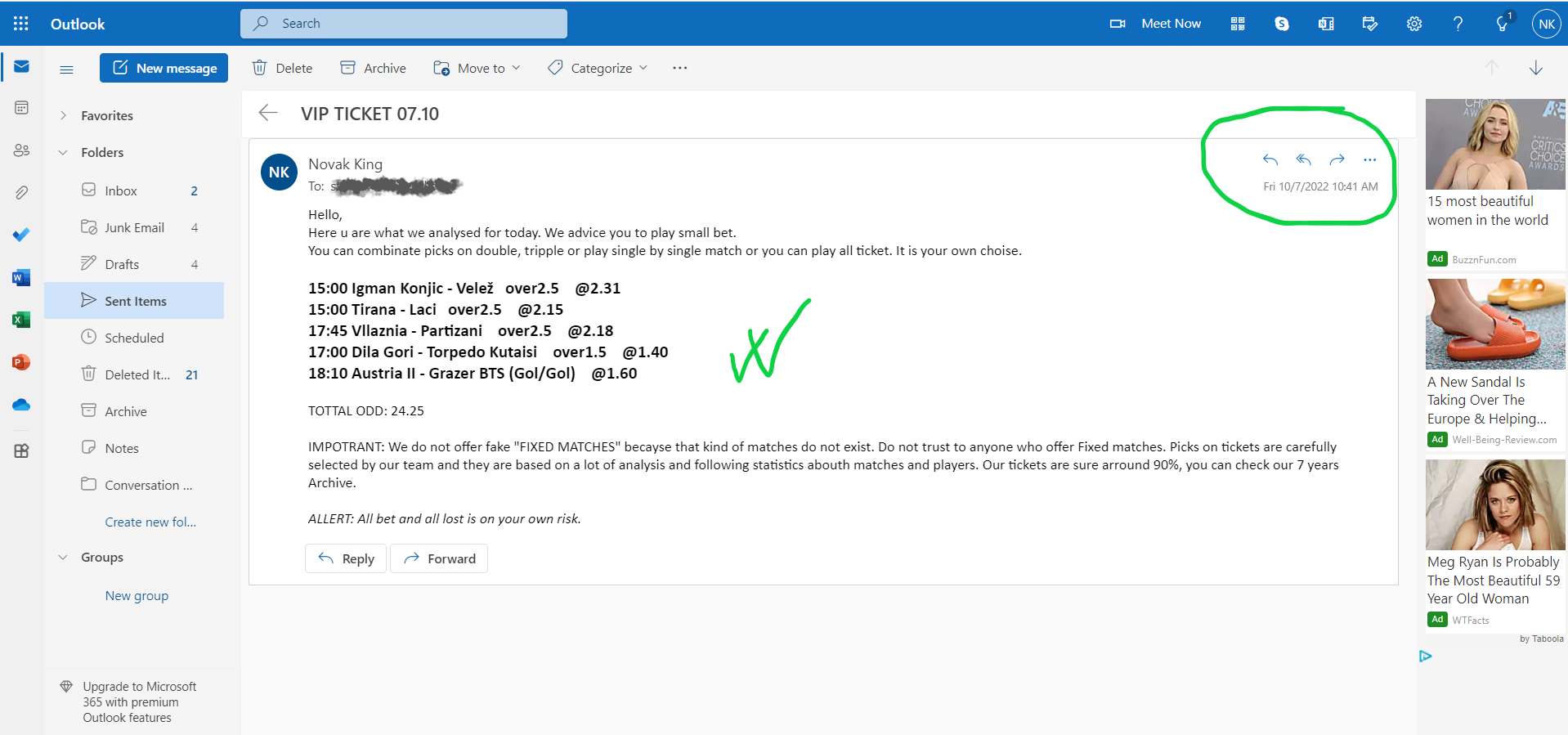Viewport: 1568px width, 735px height.
Task: Go back using the left arrow
Action: tap(268, 113)
